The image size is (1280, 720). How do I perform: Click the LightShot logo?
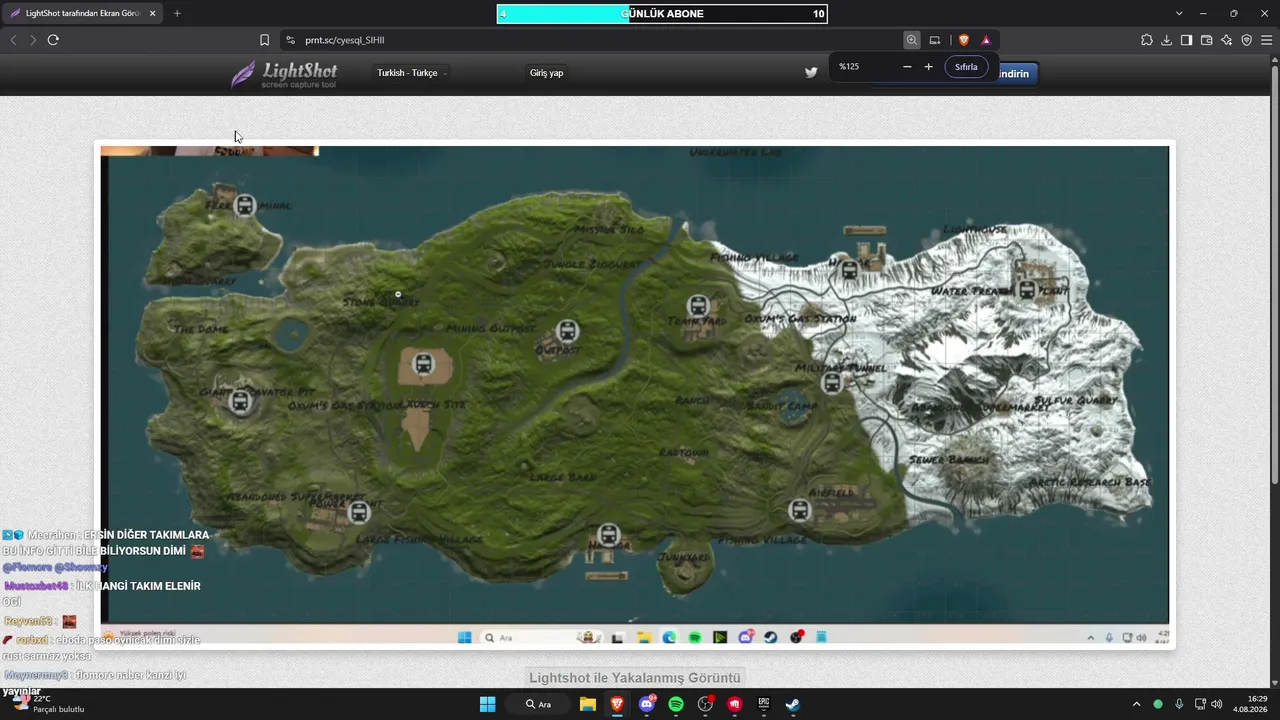click(284, 74)
